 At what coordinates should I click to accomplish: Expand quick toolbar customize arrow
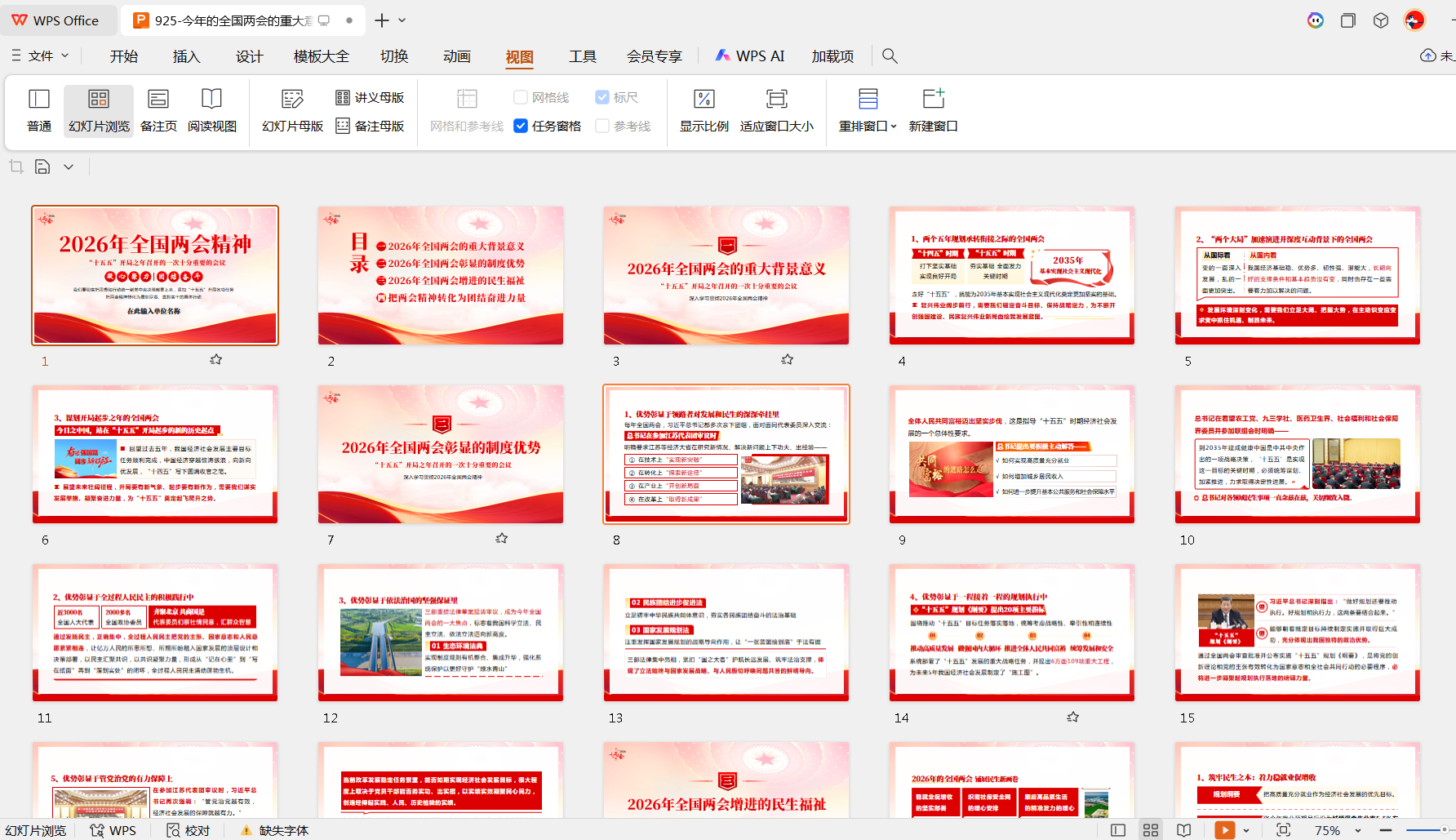[x=69, y=167]
